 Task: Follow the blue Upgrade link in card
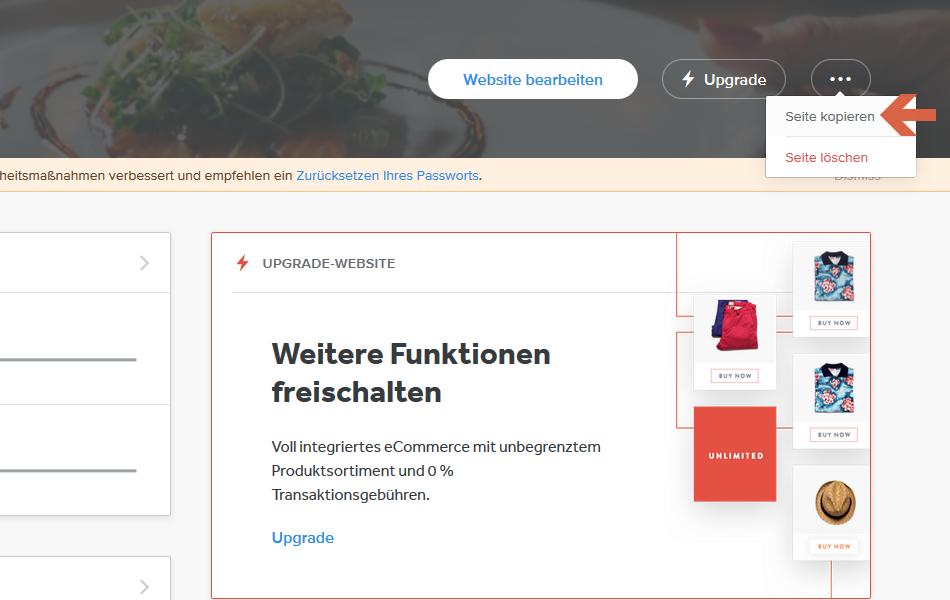pyautogui.click(x=302, y=538)
